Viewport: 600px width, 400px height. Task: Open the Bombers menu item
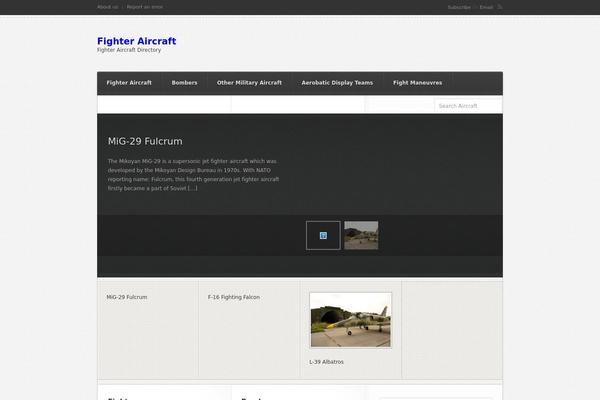pos(184,83)
